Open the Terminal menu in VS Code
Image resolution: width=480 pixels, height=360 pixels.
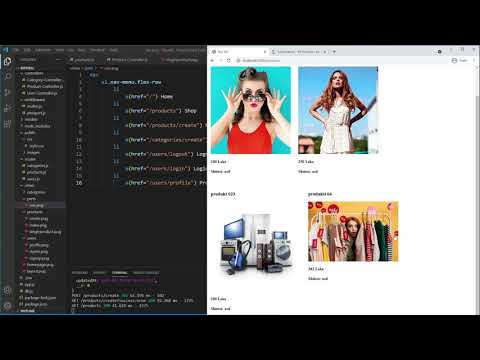point(97,50)
